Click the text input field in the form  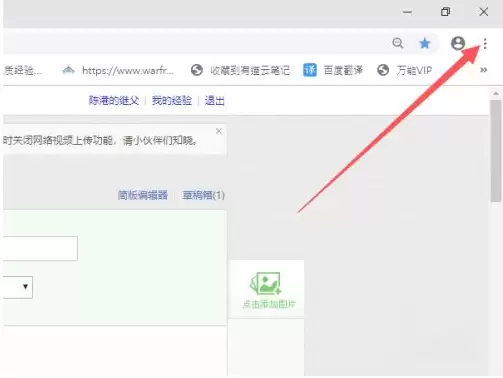click(40, 248)
